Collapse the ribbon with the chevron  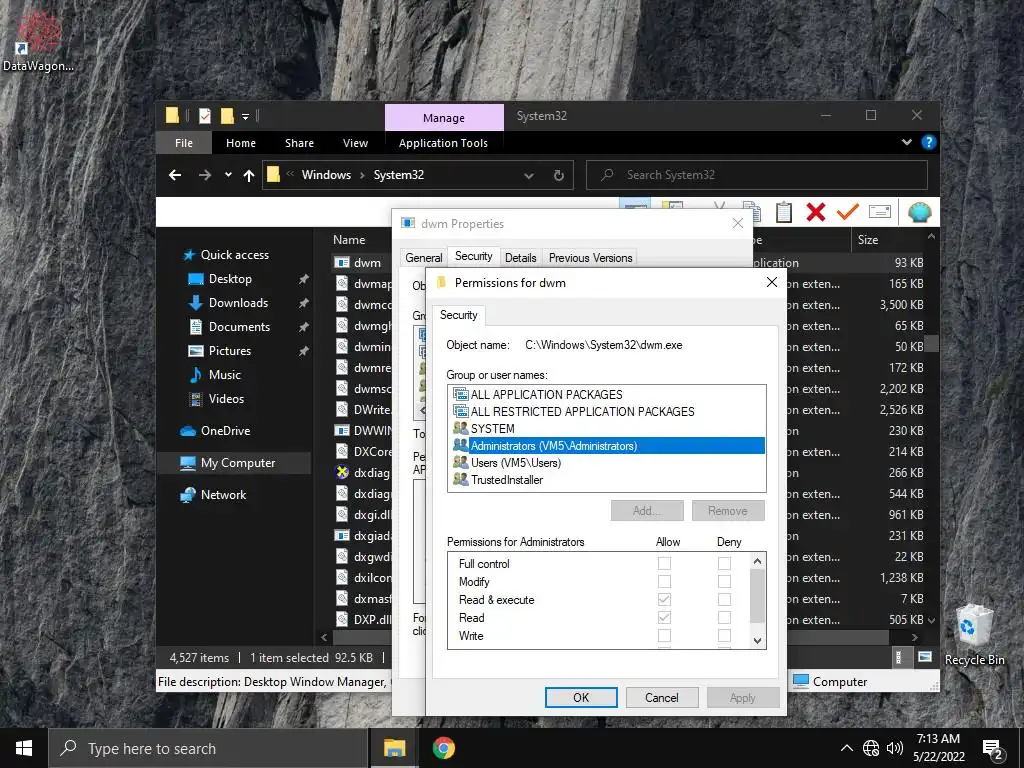click(906, 142)
